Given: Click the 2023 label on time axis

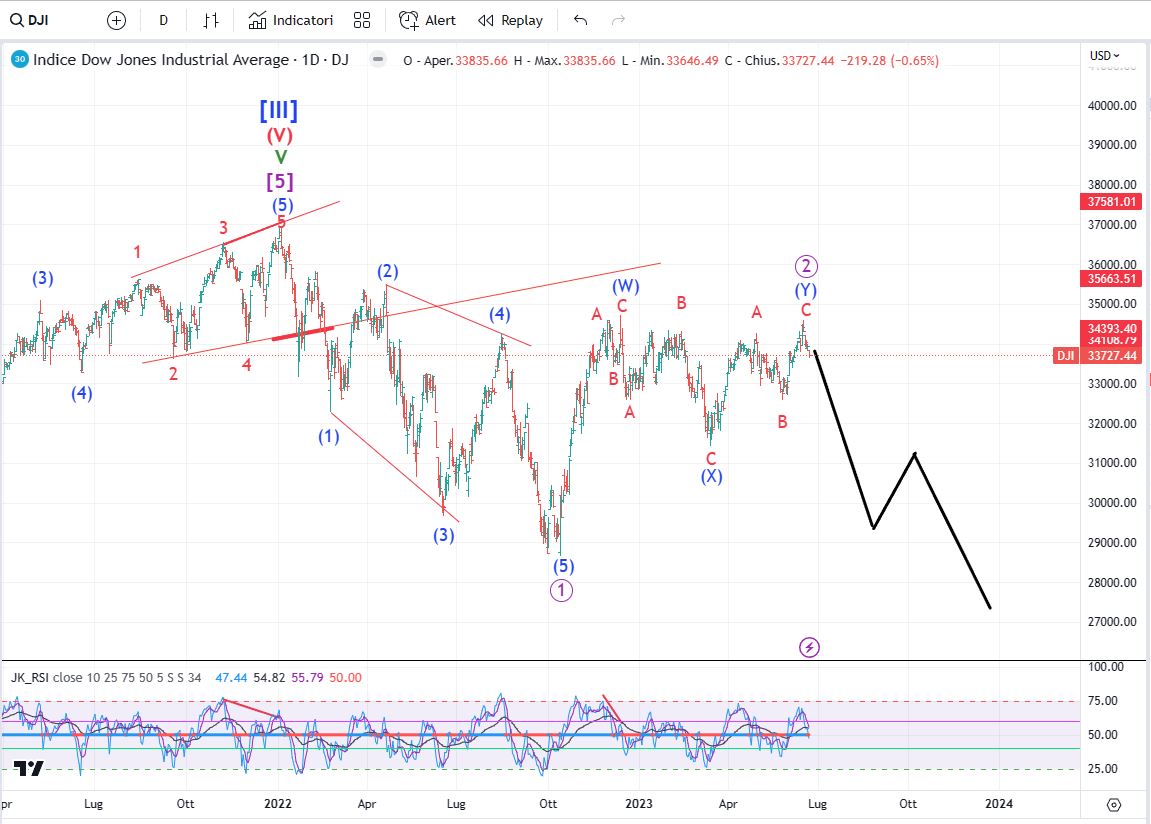Looking at the screenshot, I should (x=639, y=803).
